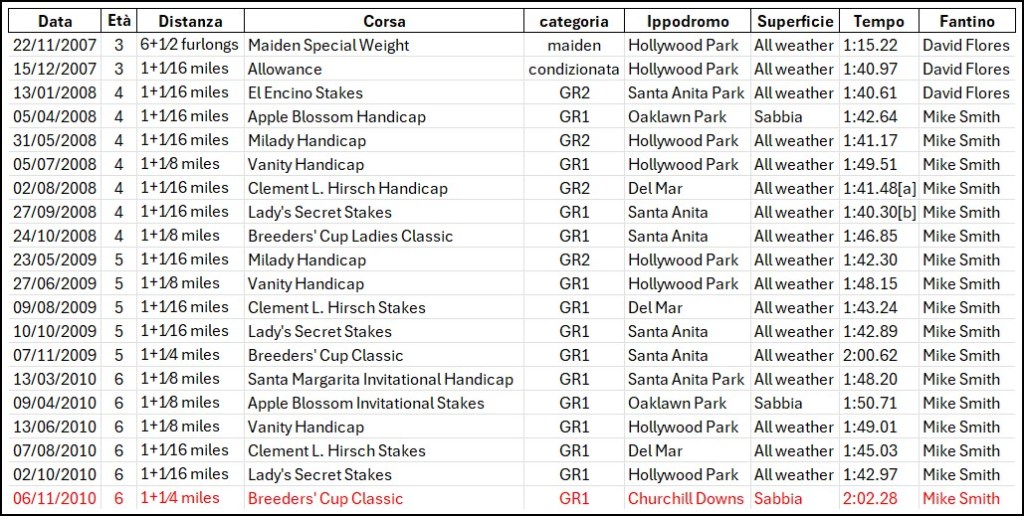Select the red date cell 06/11/2010
Screen dimensions: 1024x516
(x=54, y=499)
